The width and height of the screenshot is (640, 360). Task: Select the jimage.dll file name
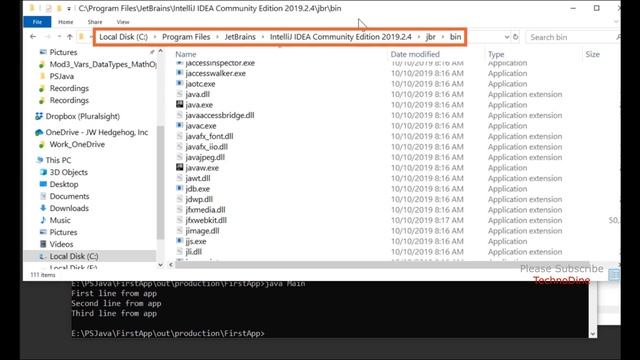(x=202, y=231)
